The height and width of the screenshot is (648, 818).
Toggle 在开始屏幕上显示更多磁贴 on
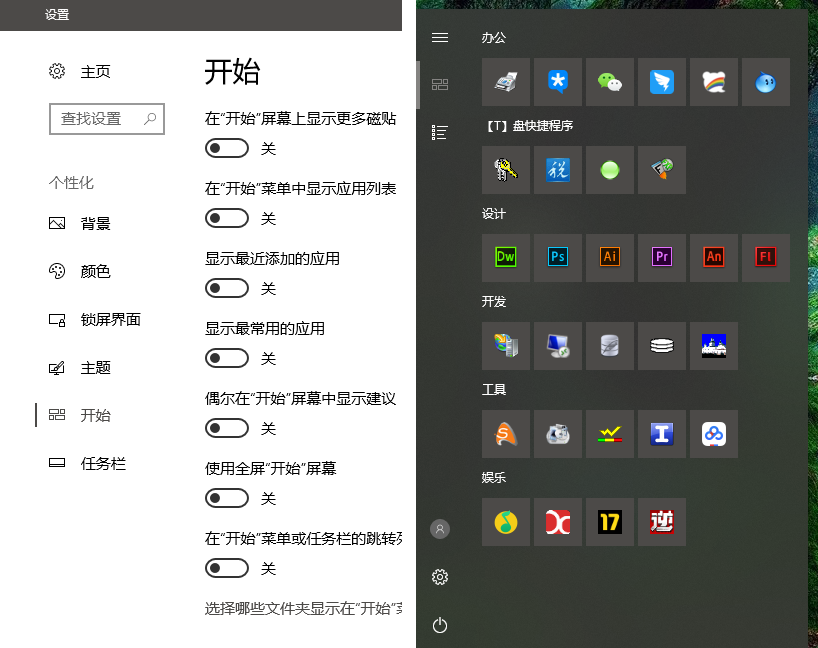tap(226, 148)
